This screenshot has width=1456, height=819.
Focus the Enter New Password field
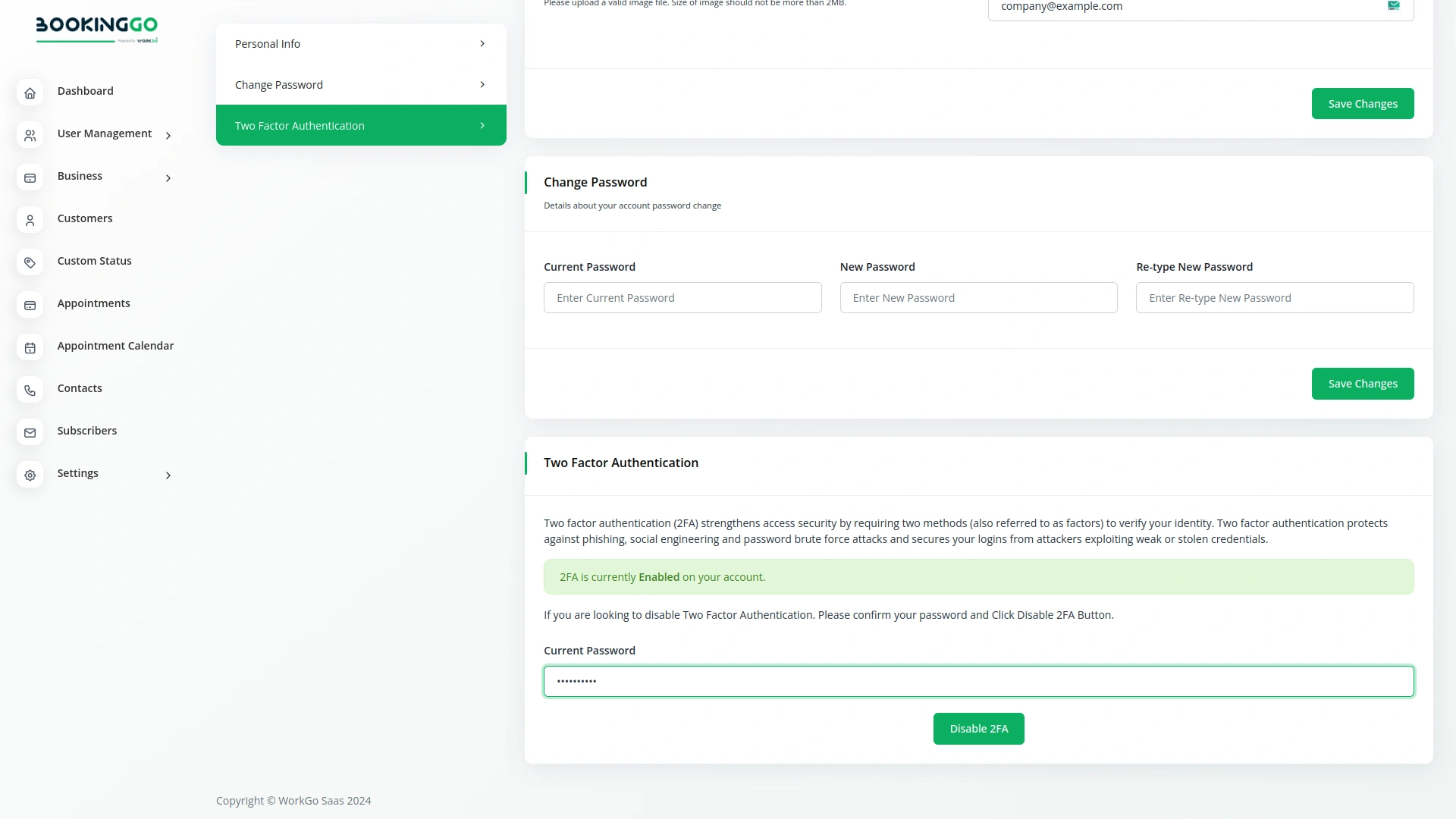(x=978, y=297)
